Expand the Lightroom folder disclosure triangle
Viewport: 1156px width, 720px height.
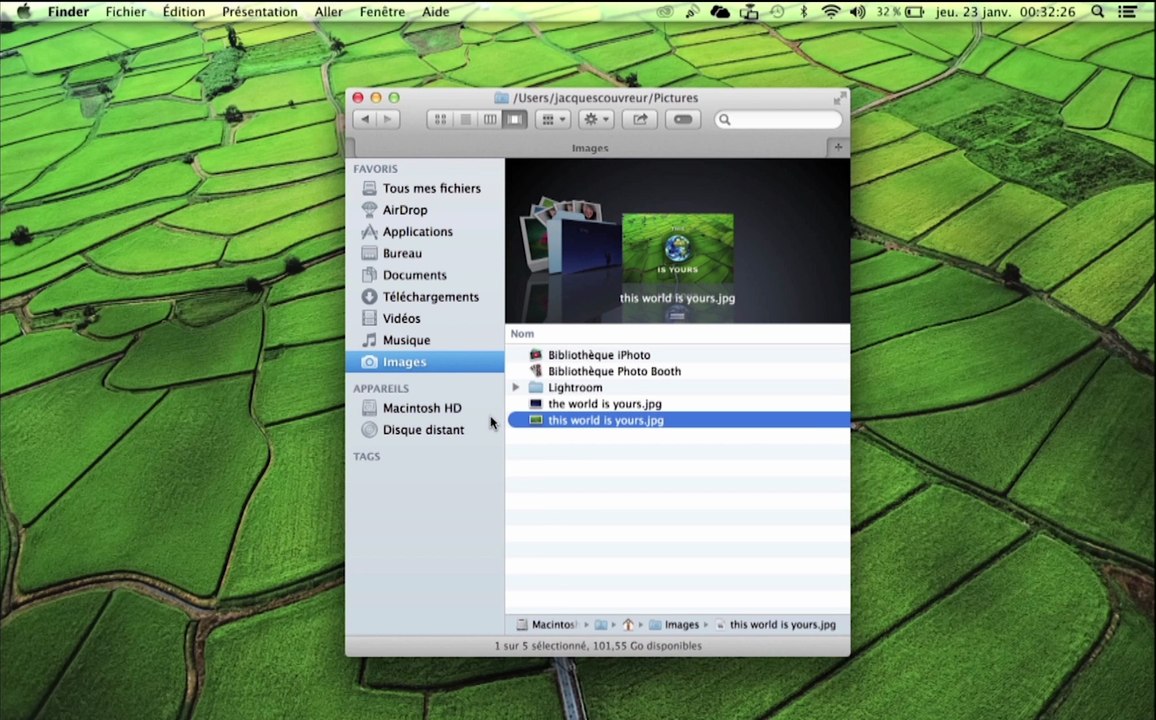(516, 387)
